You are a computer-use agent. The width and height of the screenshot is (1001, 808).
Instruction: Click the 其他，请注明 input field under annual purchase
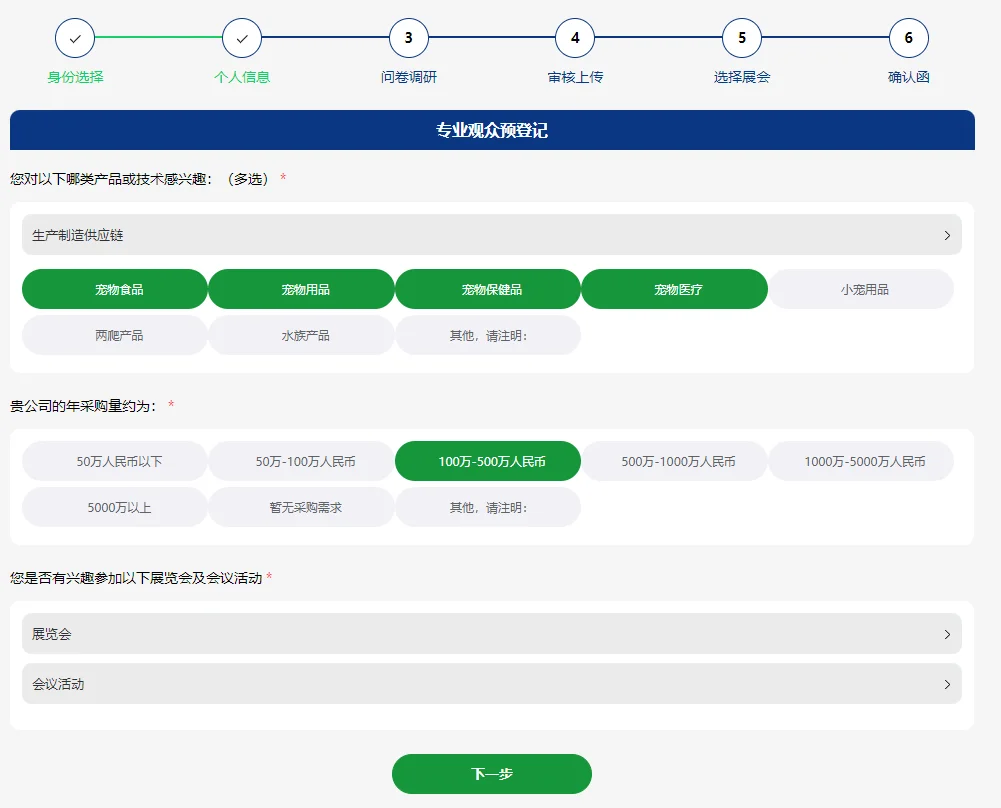click(x=488, y=507)
